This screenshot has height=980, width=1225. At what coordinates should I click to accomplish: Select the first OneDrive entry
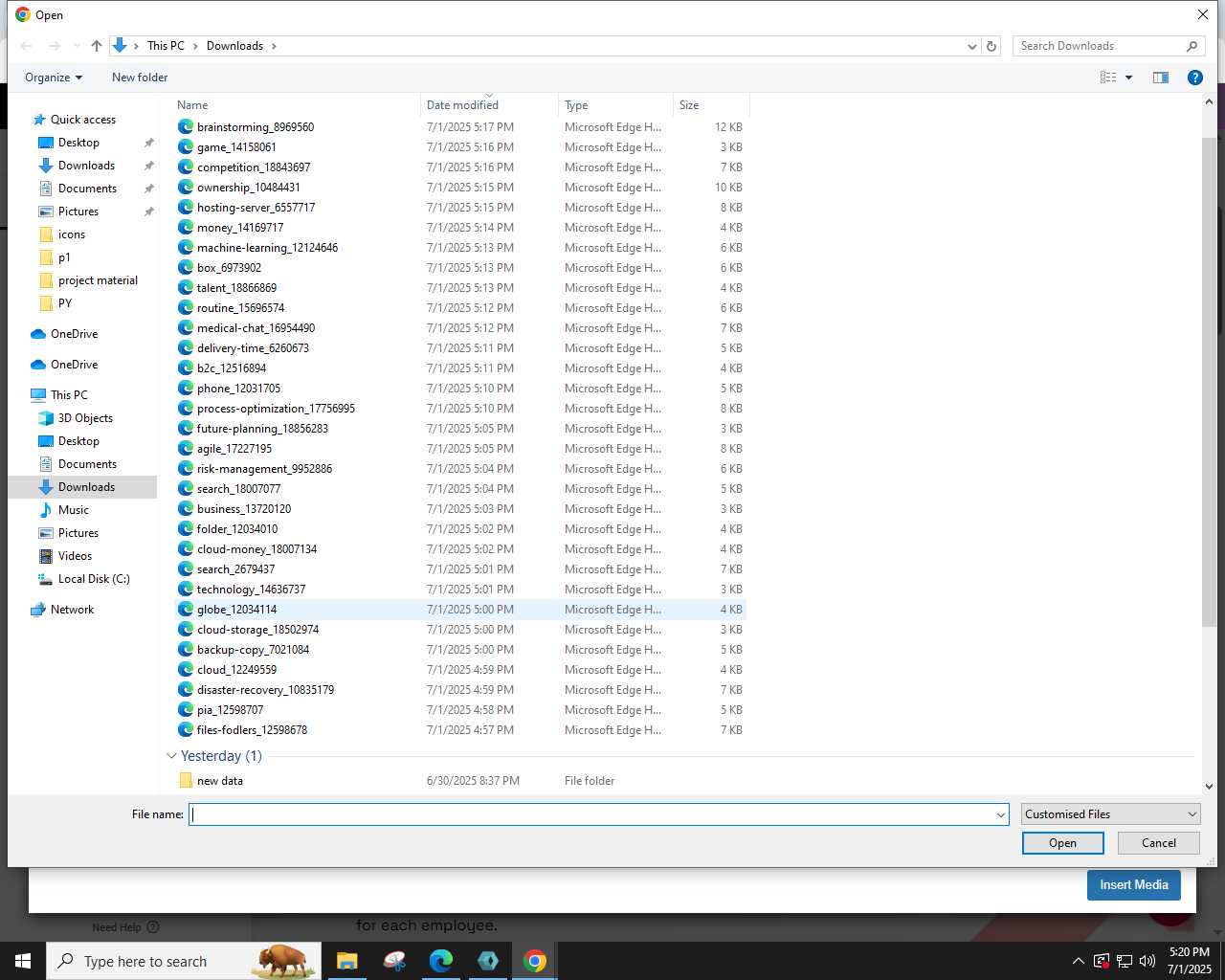click(x=74, y=334)
